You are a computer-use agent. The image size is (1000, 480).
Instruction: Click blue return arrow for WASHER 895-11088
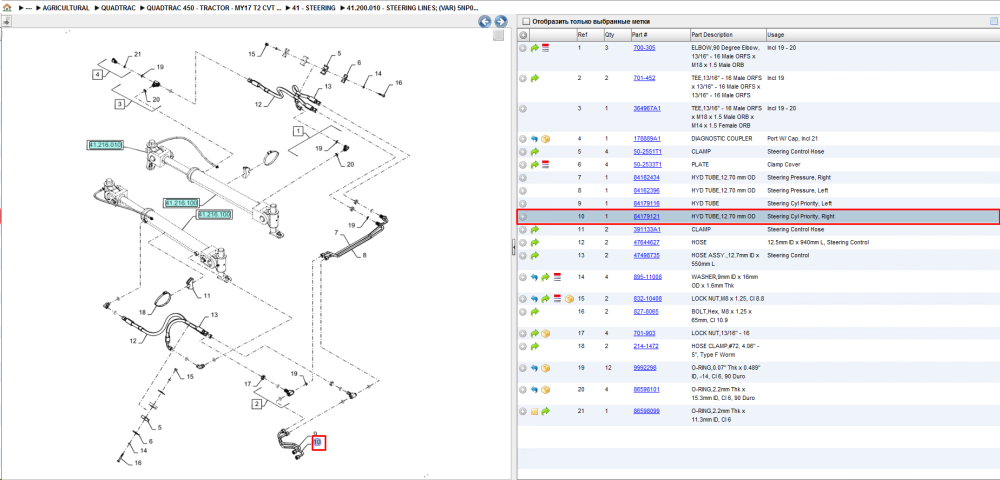(x=534, y=277)
